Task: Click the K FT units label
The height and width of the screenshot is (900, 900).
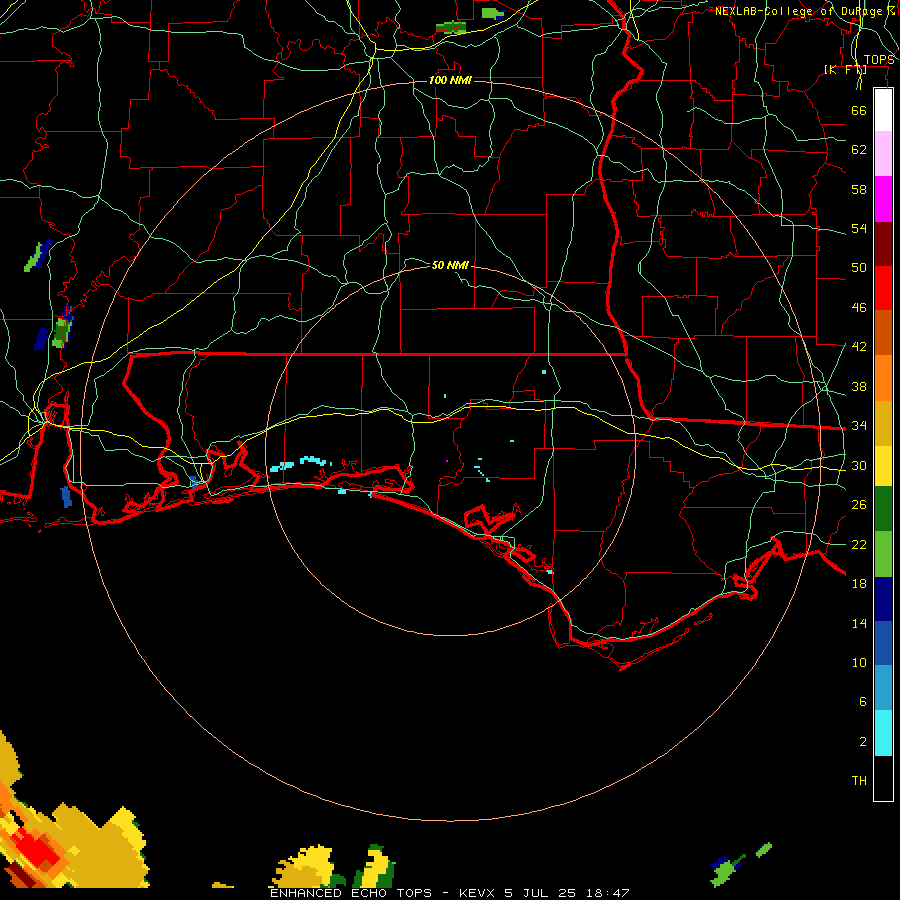Action: point(845,70)
